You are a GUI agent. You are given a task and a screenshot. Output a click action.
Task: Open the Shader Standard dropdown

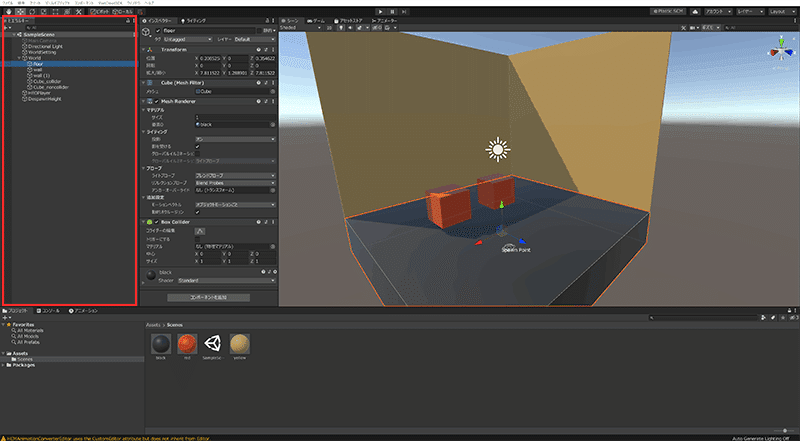click(227, 281)
